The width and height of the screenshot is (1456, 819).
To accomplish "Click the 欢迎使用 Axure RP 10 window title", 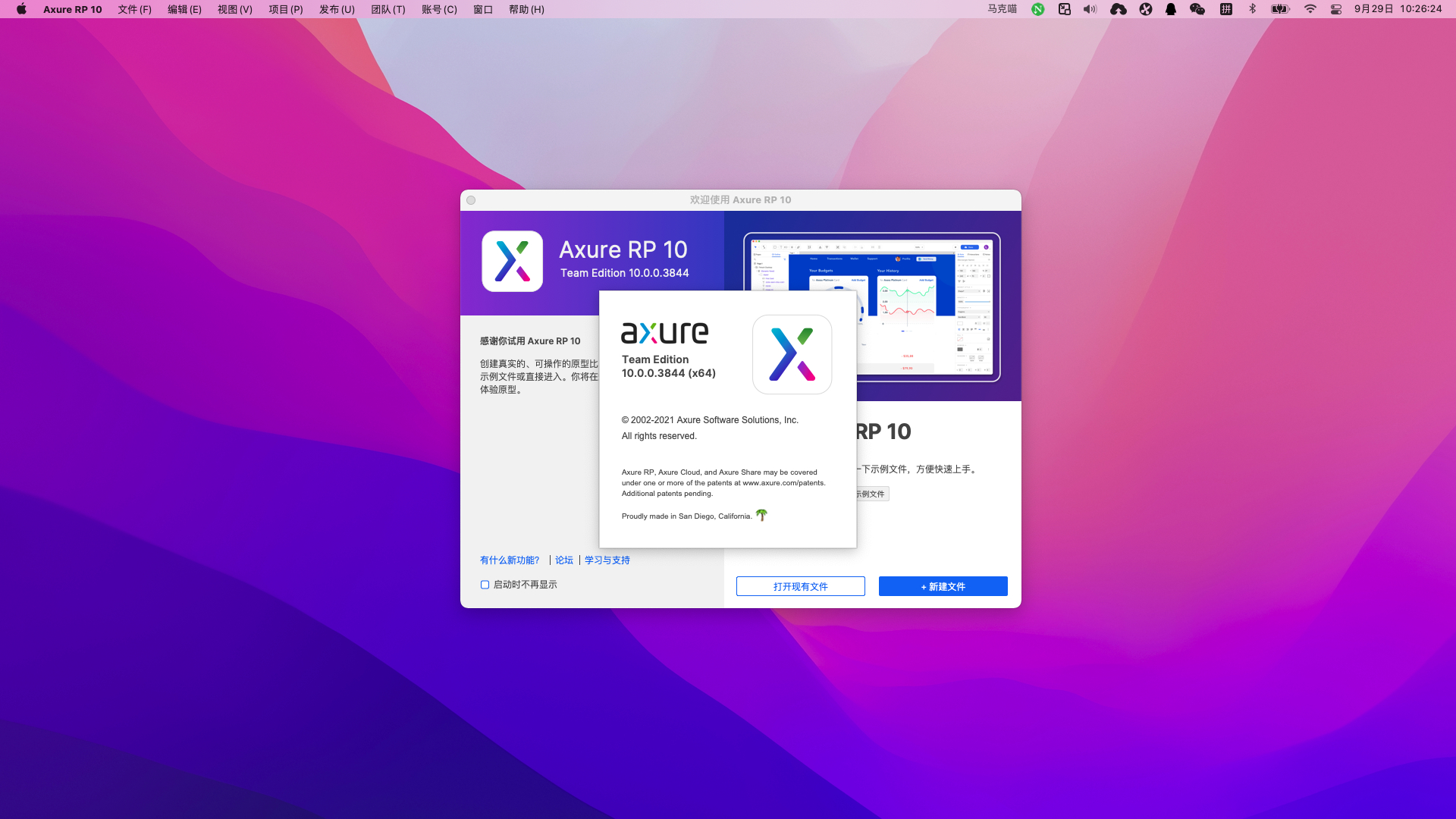I will click(x=741, y=200).
